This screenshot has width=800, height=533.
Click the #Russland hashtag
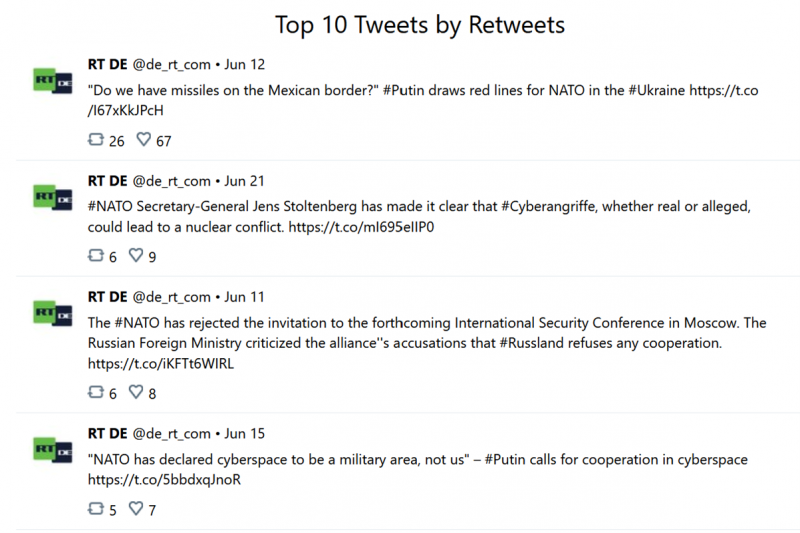click(x=531, y=343)
